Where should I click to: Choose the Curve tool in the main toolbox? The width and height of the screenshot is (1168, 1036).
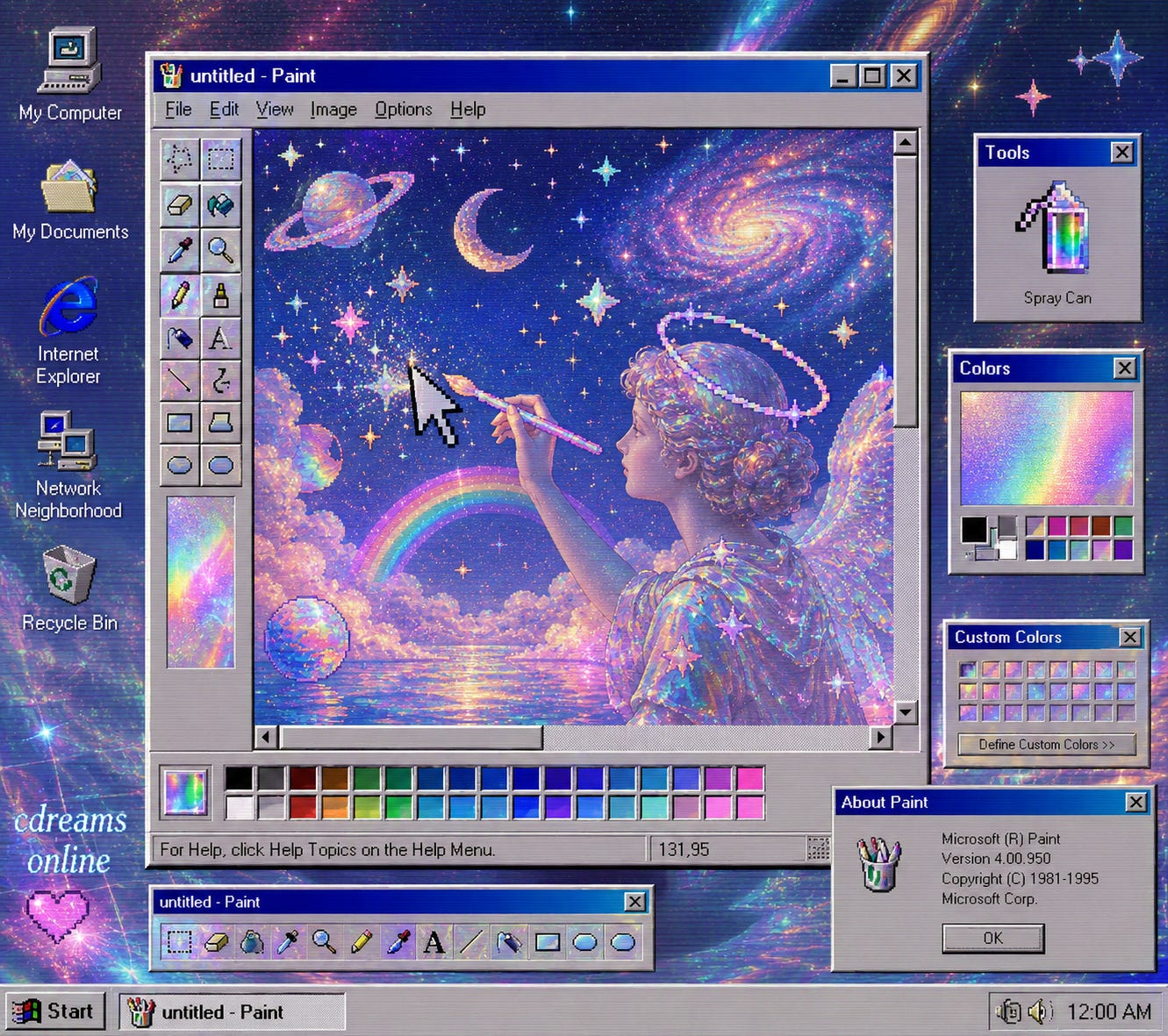click(x=220, y=380)
